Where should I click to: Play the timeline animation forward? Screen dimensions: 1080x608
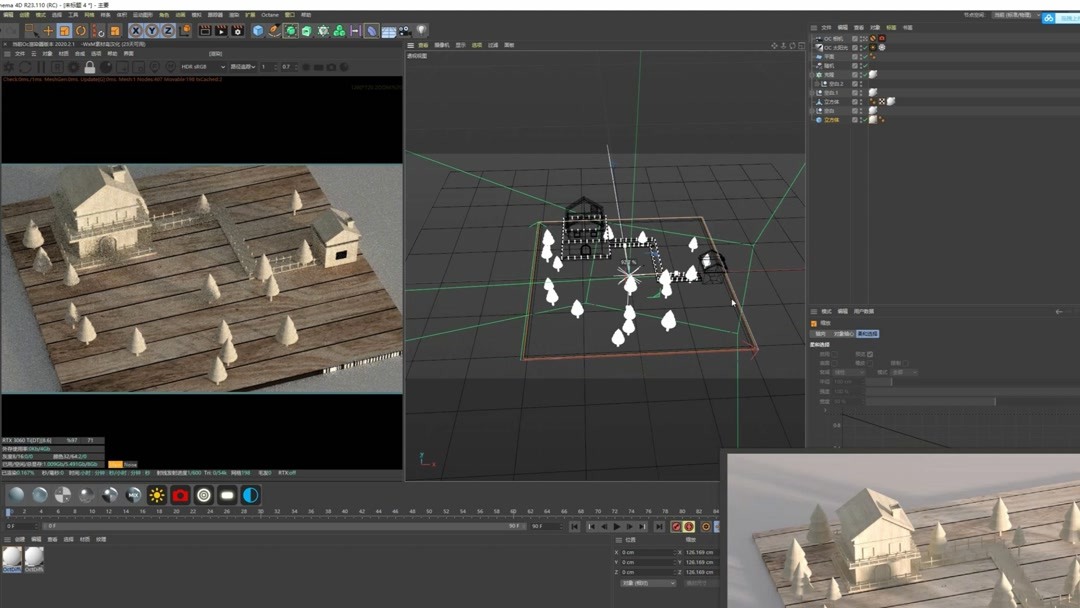(617, 526)
